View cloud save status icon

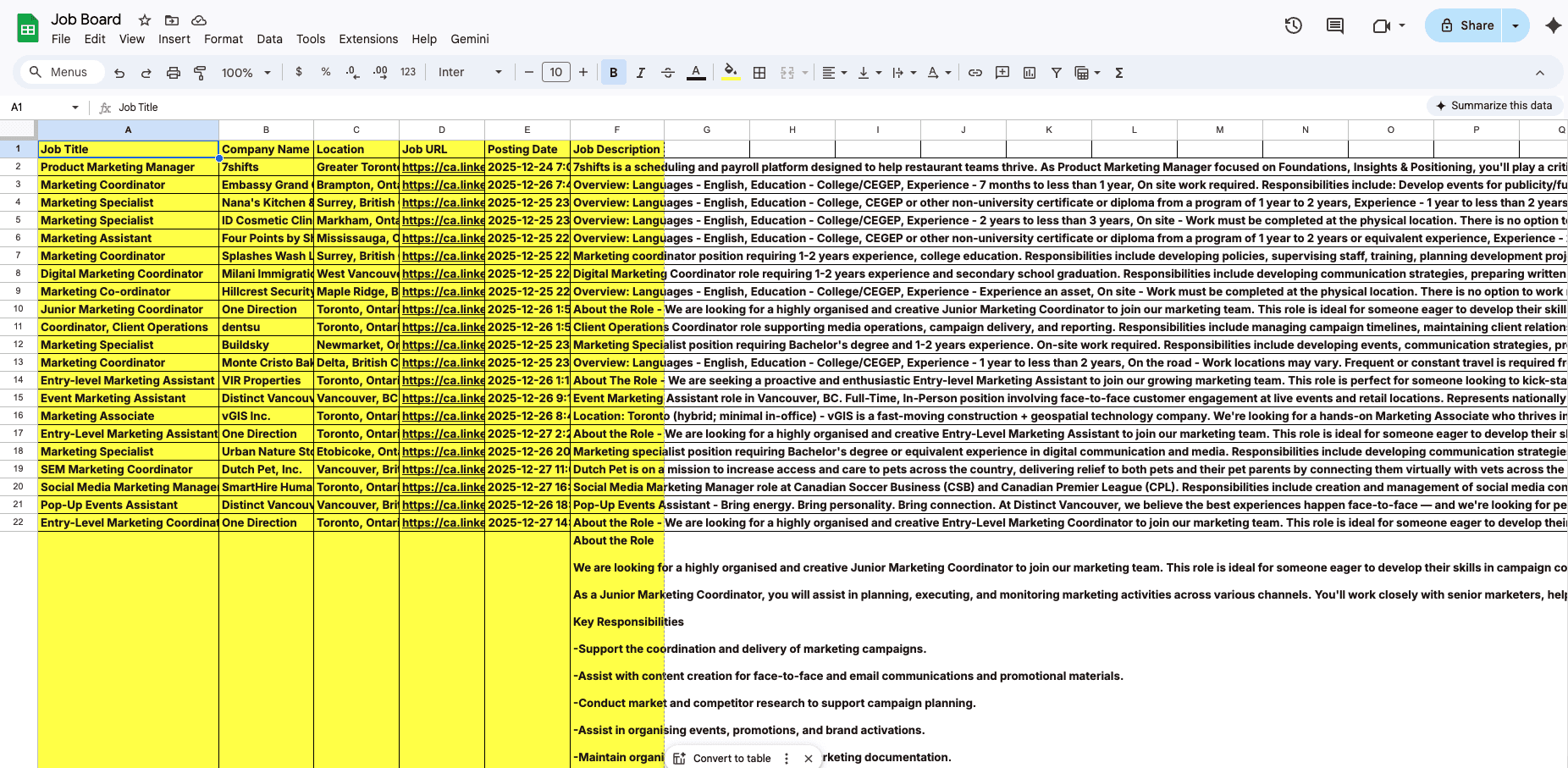coord(199,19)
